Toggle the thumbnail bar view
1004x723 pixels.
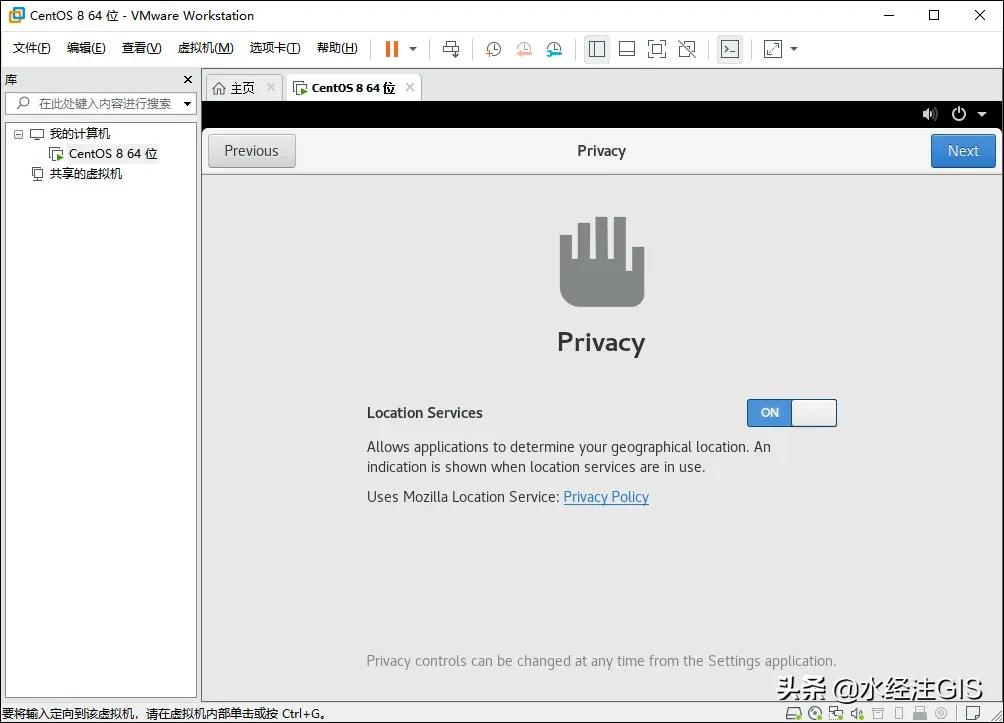[x=627, y=48]
